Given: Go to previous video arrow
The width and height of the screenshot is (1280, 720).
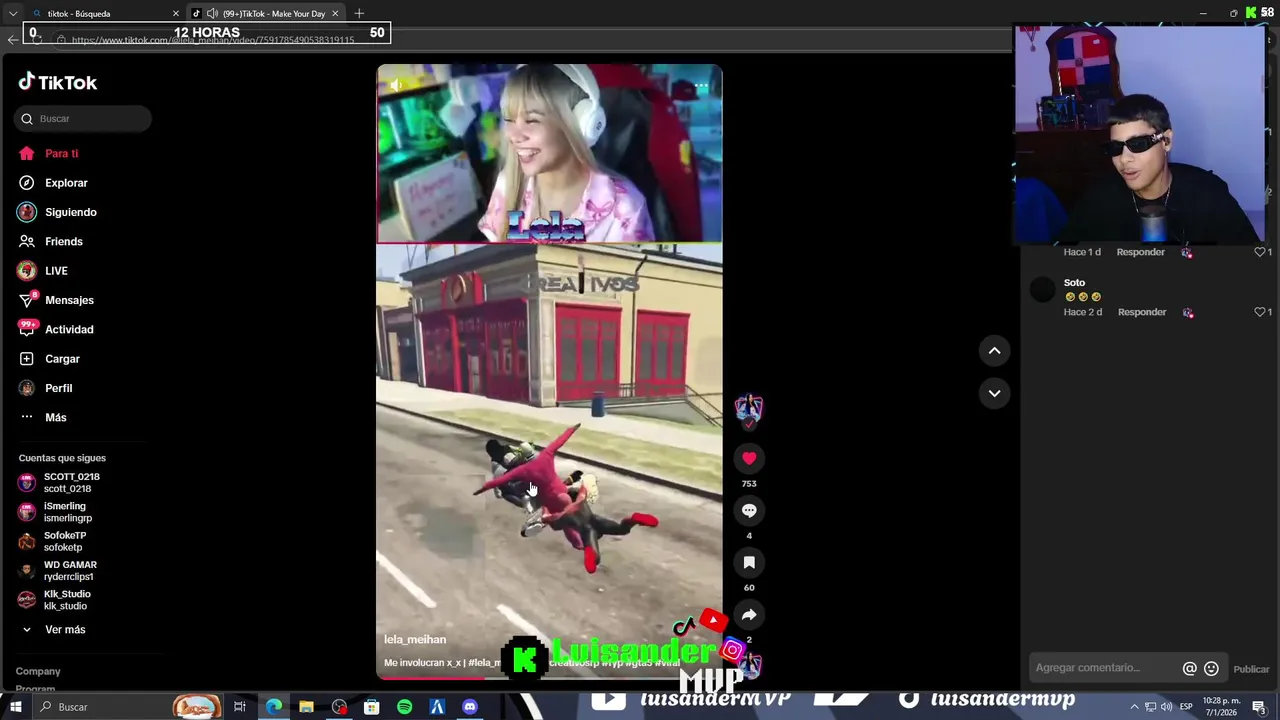Looking at the screenshot, I should (994, 350).
